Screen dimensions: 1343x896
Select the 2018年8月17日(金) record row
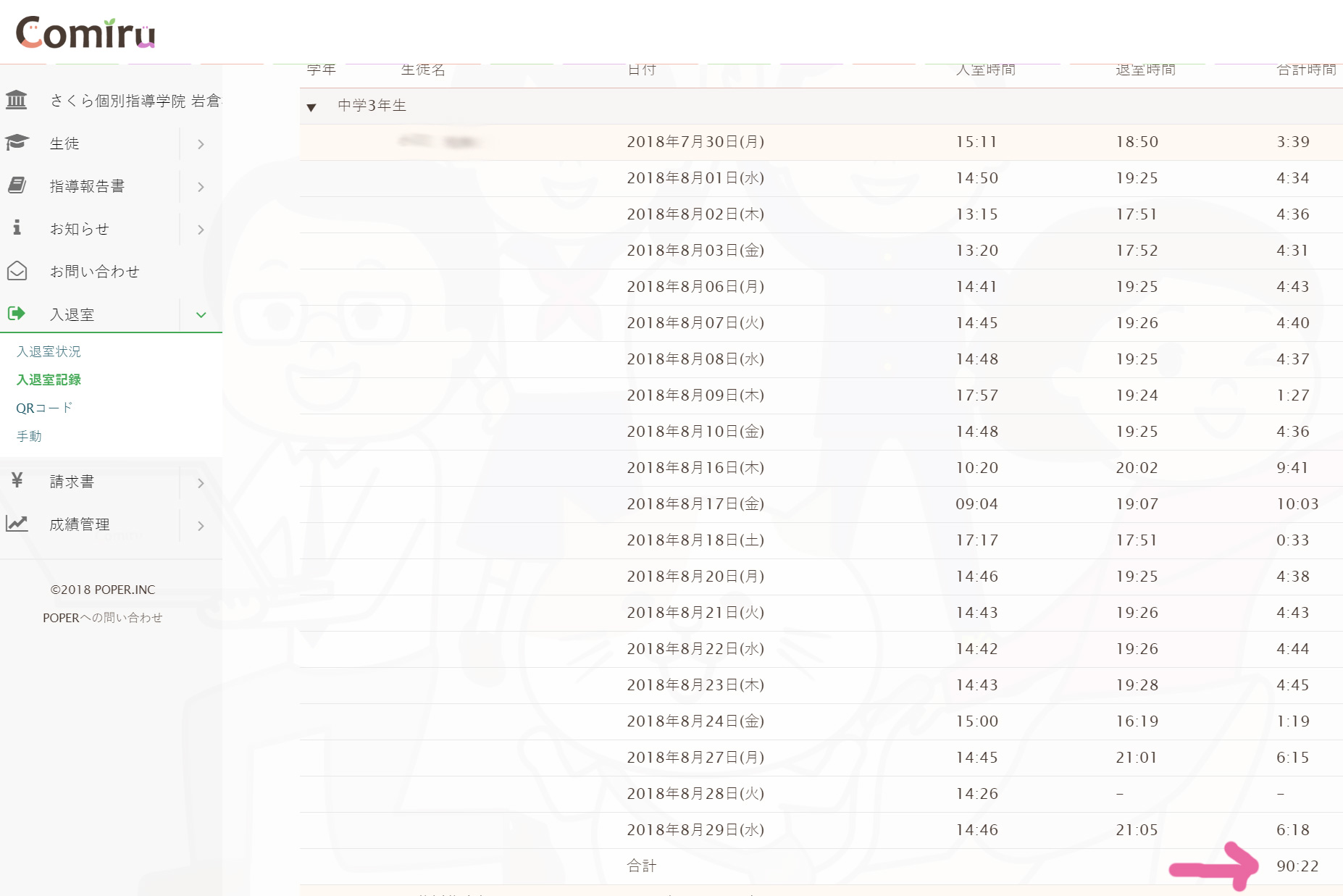click(695, 504)
